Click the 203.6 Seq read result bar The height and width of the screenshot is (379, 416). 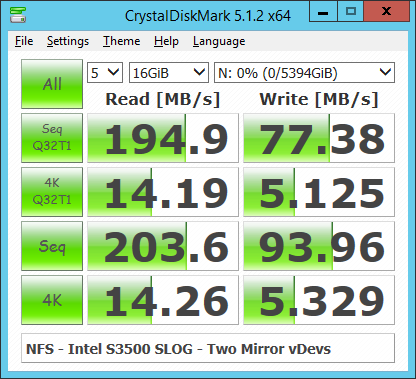163,246
